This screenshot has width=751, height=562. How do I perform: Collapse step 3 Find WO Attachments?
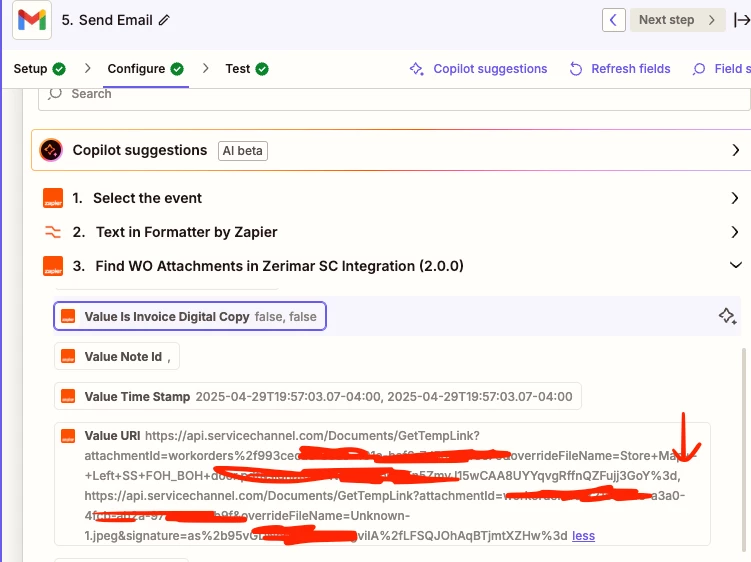391,266
